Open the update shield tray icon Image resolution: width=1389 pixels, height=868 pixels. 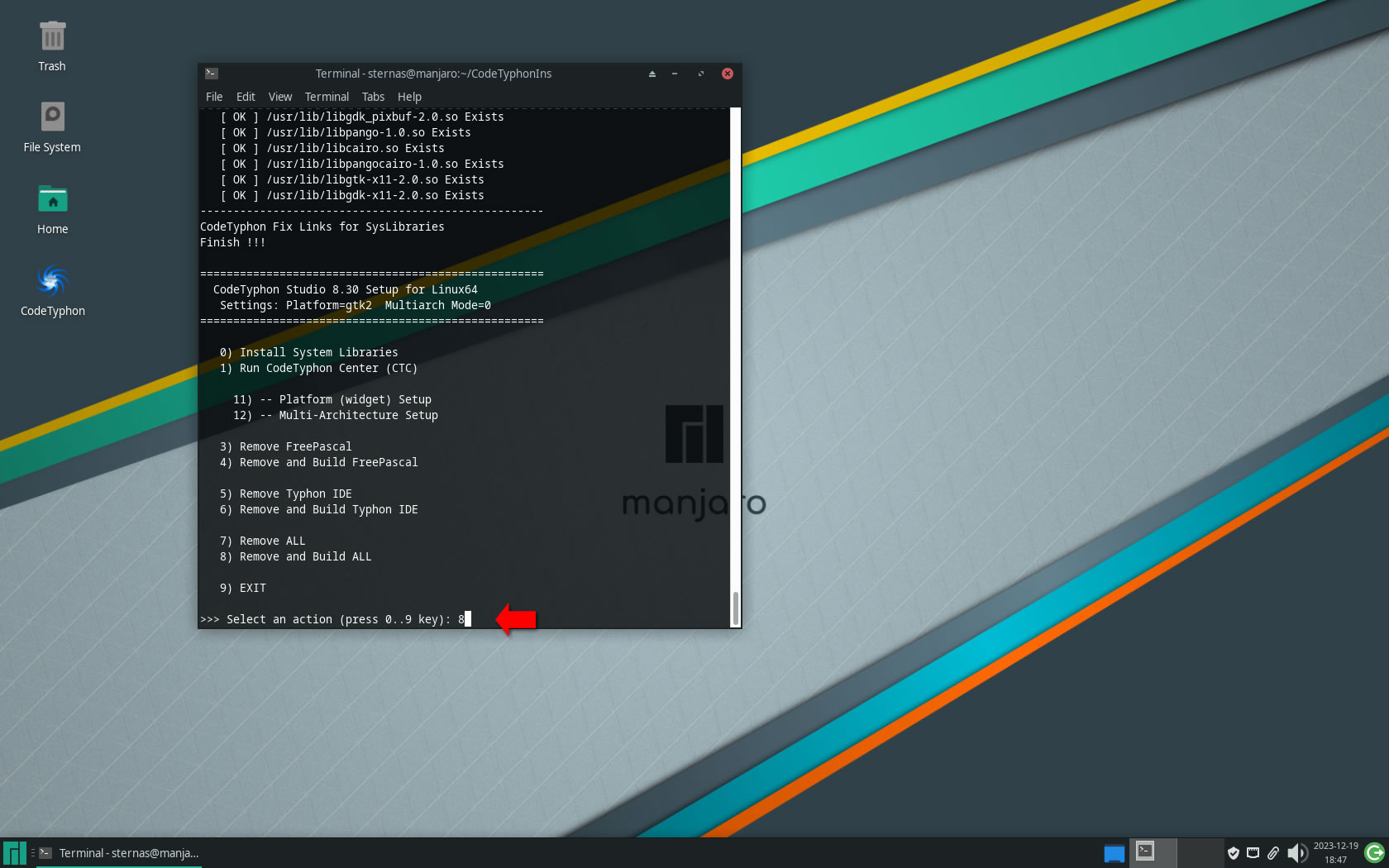pyautogui.click(x=1233, y=853)
